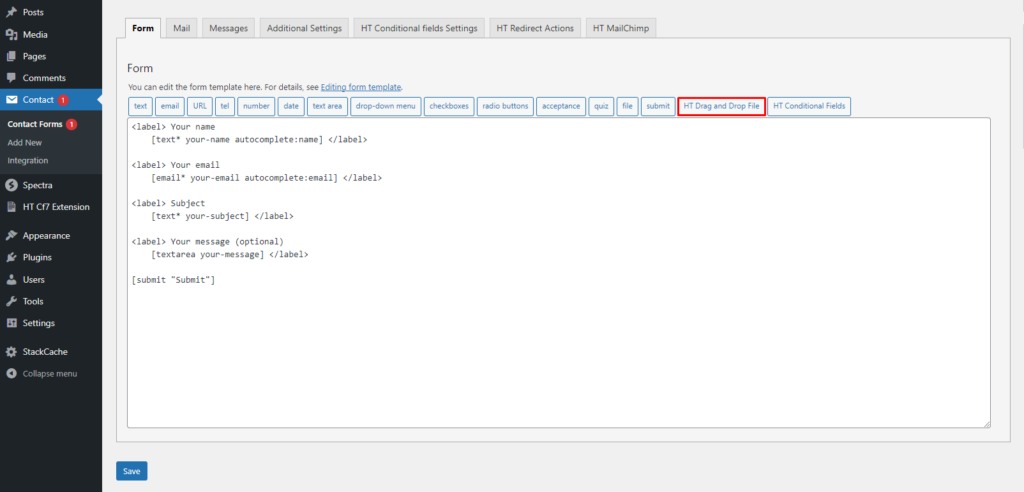Insert a drop-down menu tag
Screen dimensions: 1024x492
pos(385,106)
